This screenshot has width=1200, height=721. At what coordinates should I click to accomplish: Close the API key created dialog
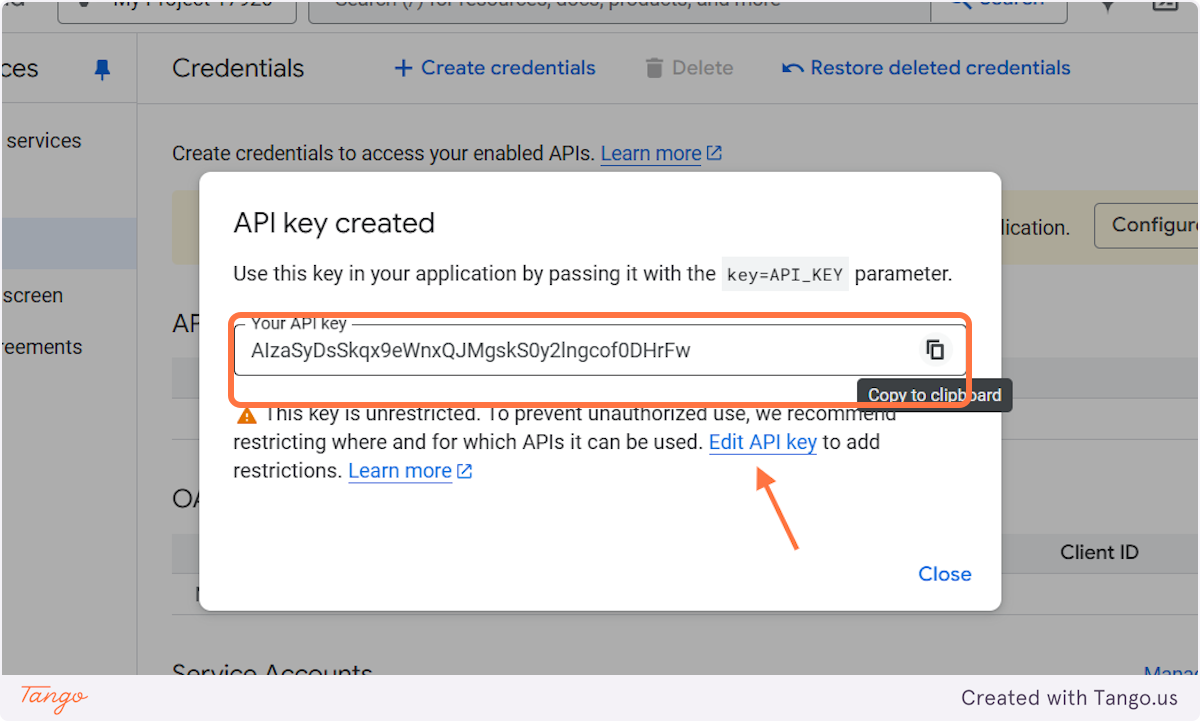944,573
